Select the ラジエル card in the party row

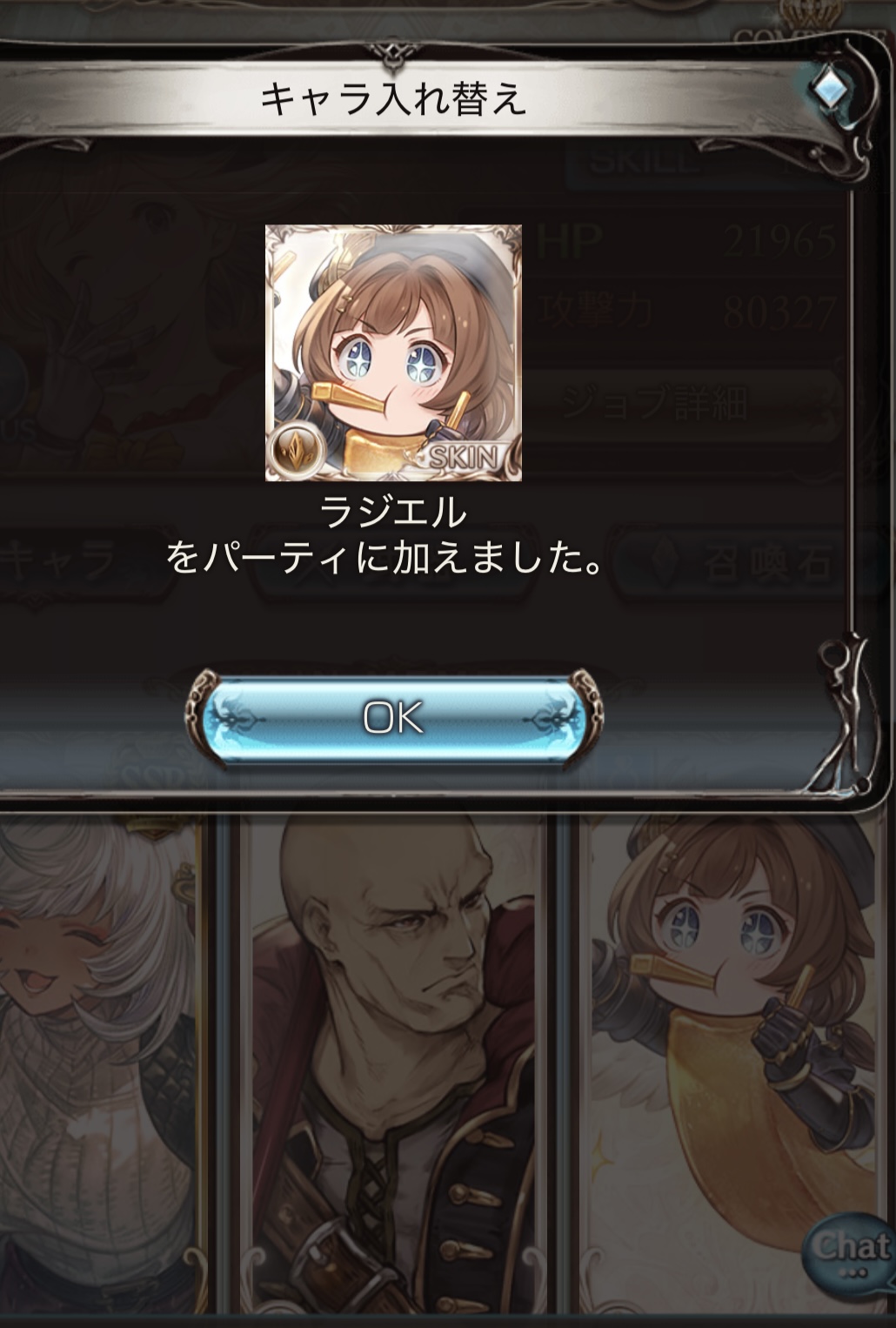click(738, 1066)
